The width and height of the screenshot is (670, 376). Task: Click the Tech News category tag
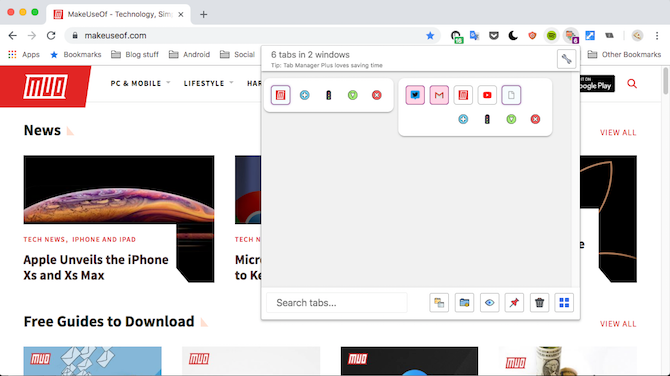44,239
